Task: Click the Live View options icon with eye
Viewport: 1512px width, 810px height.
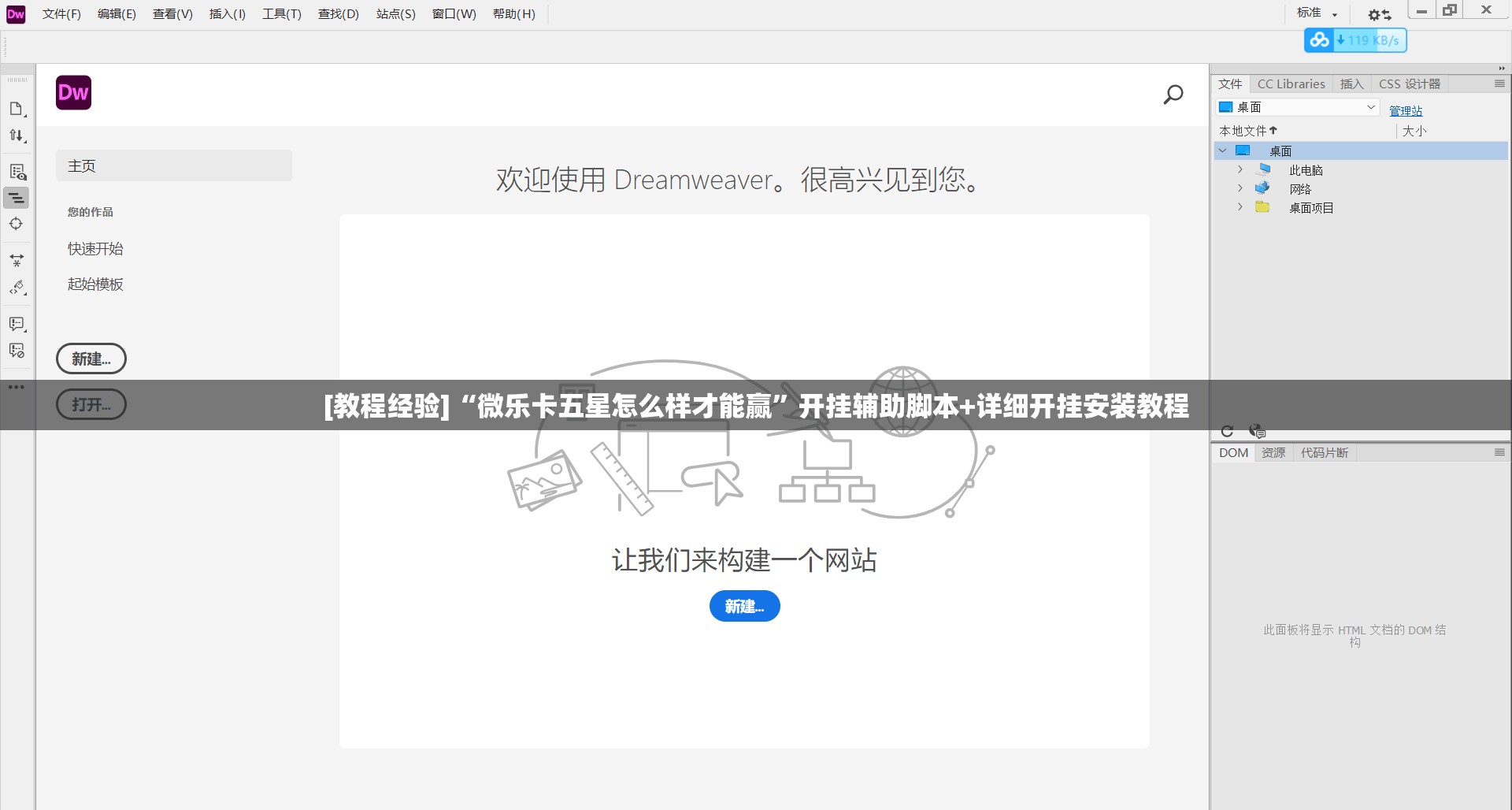Action: [x=17, y=172]
